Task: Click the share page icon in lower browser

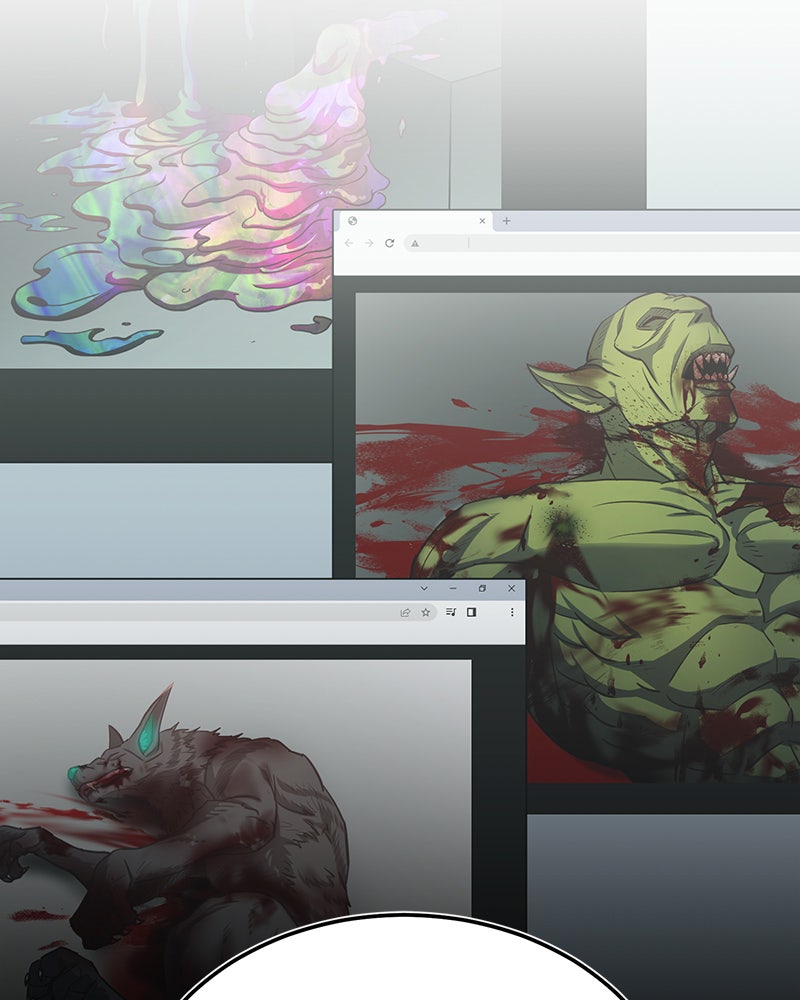Action: [405, 612]
